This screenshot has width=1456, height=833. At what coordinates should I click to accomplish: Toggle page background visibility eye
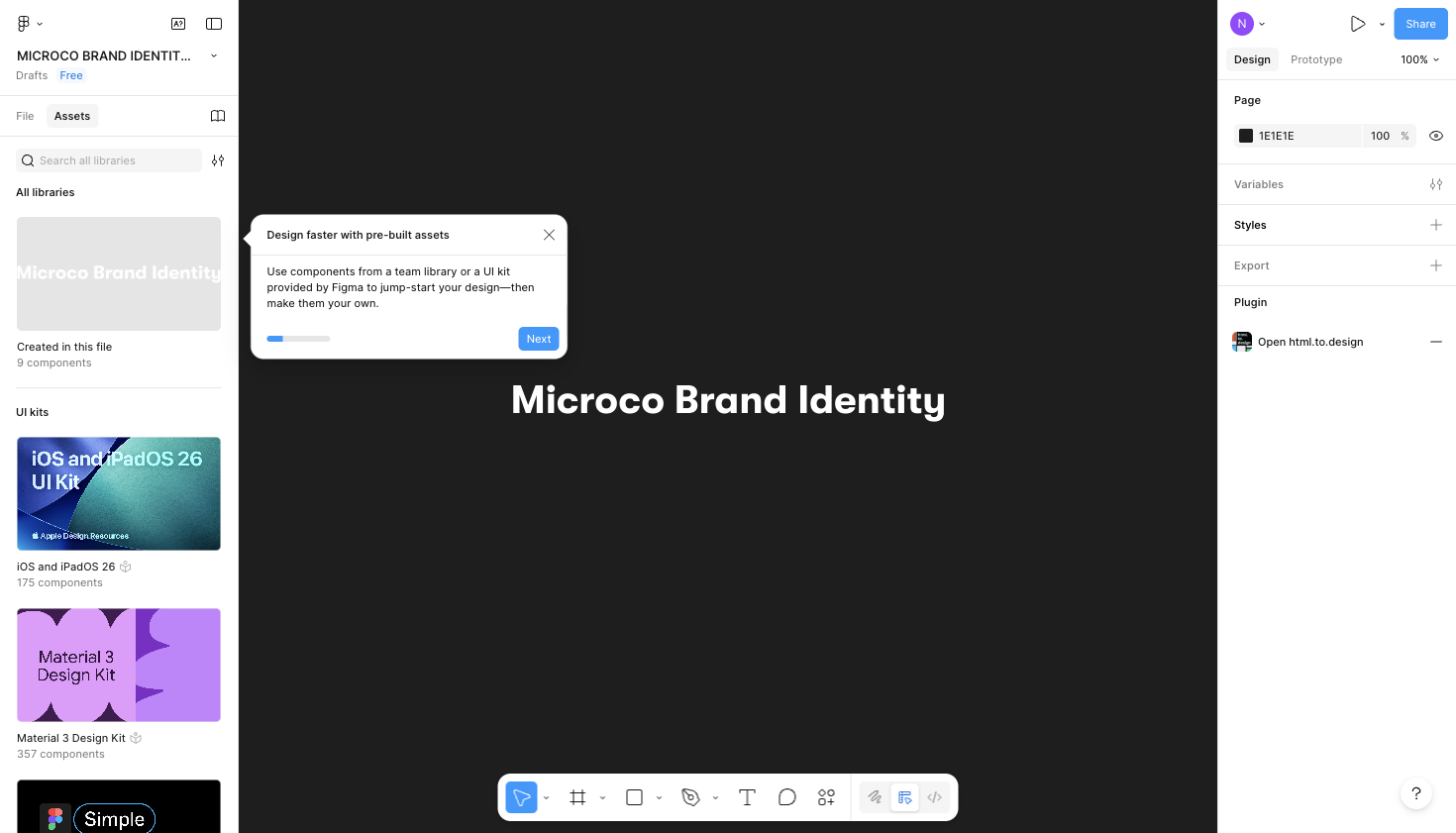pyautogui.click(x=1435, y=136)
